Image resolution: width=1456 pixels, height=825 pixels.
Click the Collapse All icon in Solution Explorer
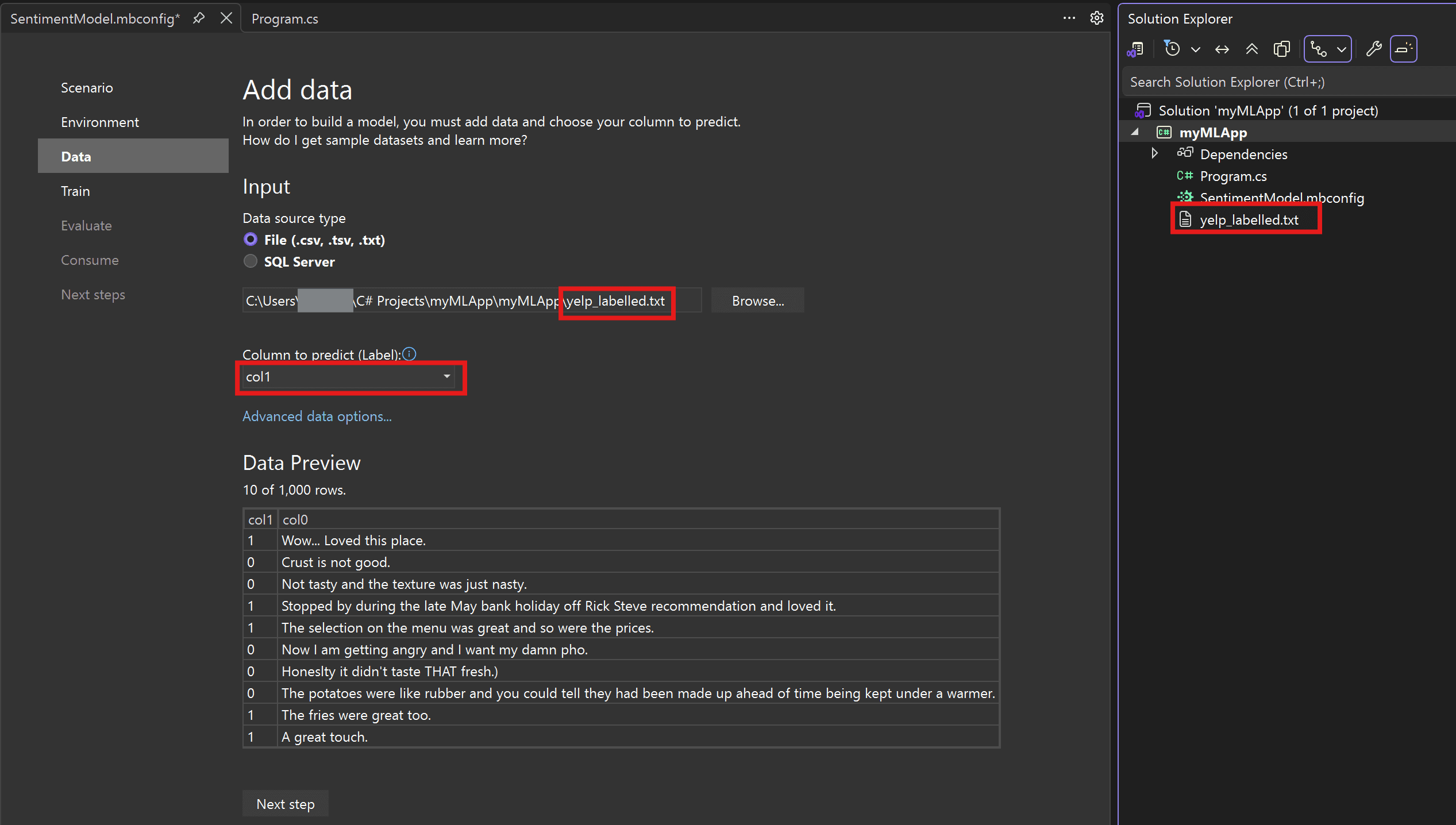(1251, 49)
